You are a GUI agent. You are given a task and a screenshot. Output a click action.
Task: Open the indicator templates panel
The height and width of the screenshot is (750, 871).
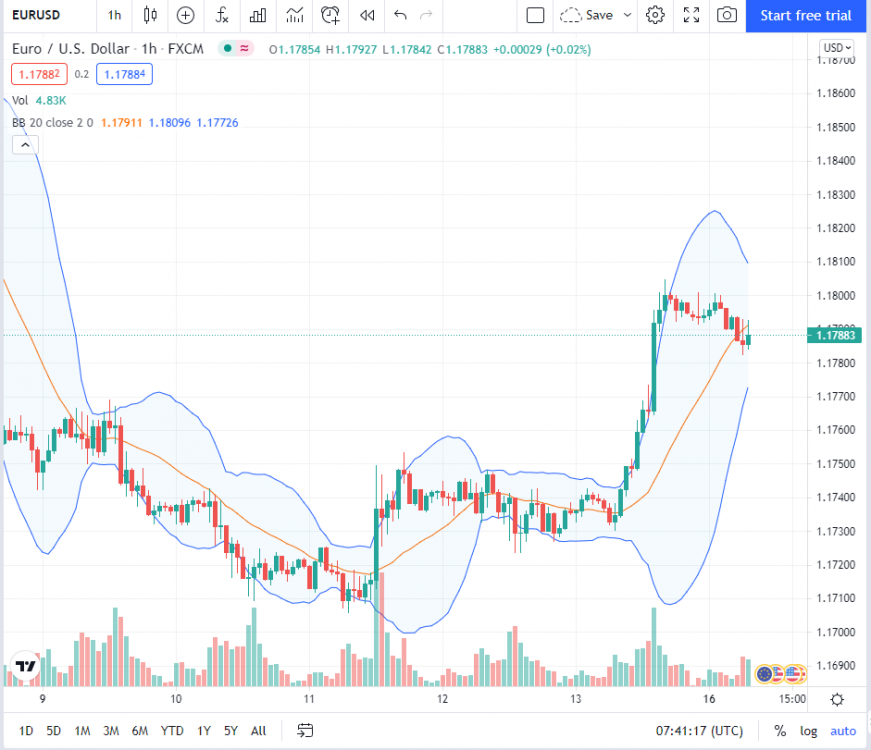point(257,16)
